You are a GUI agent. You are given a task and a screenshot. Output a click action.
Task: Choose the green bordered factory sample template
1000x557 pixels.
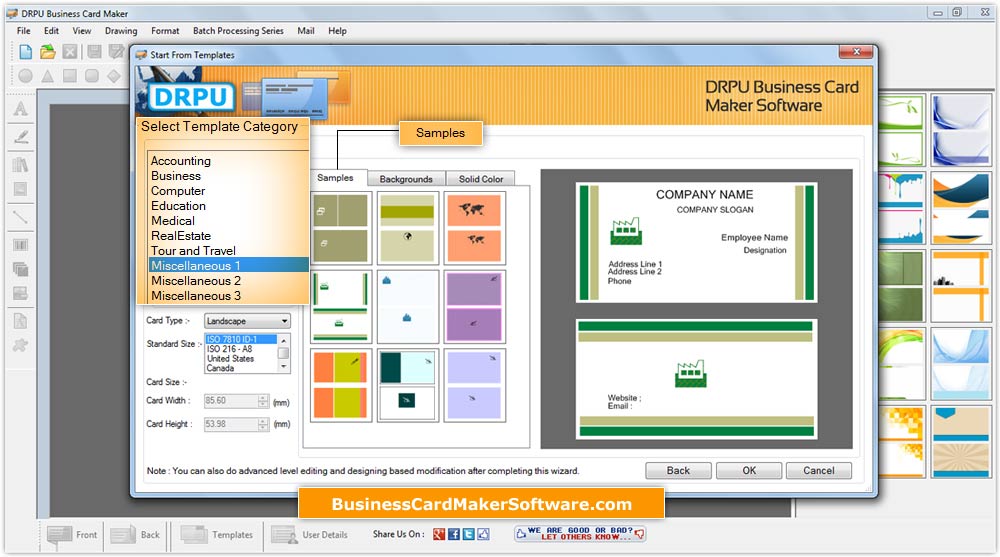pyautogui.click(x=341, y=307)
